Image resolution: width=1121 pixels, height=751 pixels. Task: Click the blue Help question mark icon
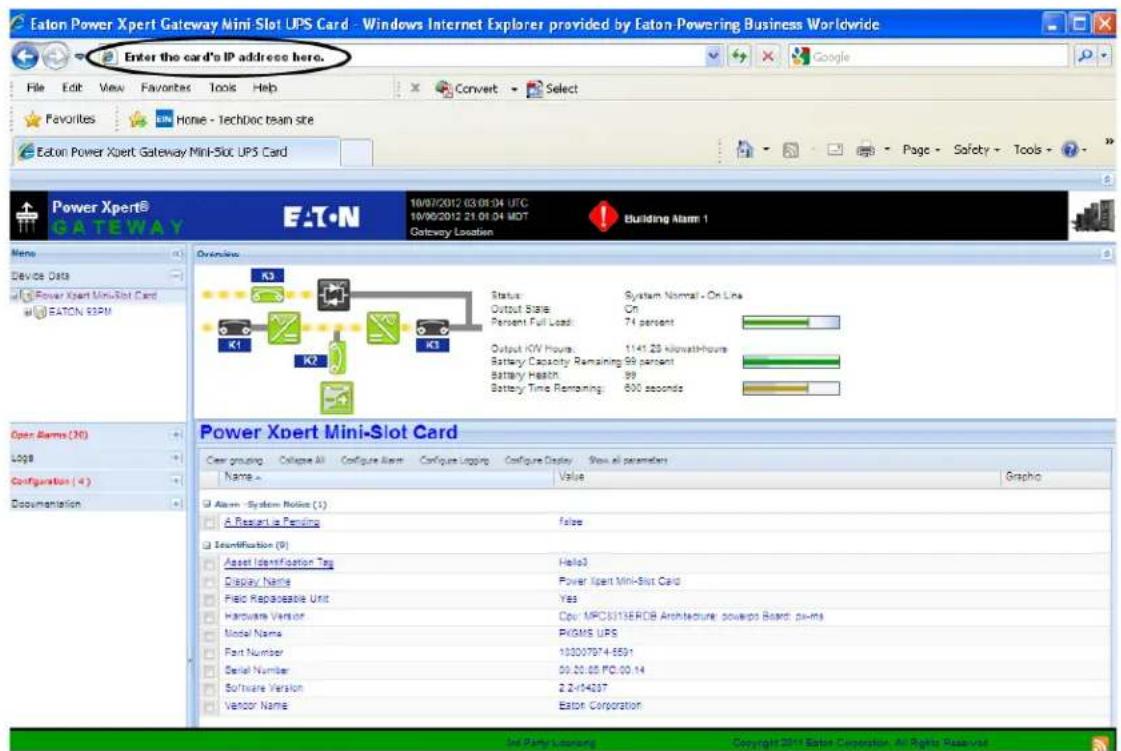(1070, 149)
